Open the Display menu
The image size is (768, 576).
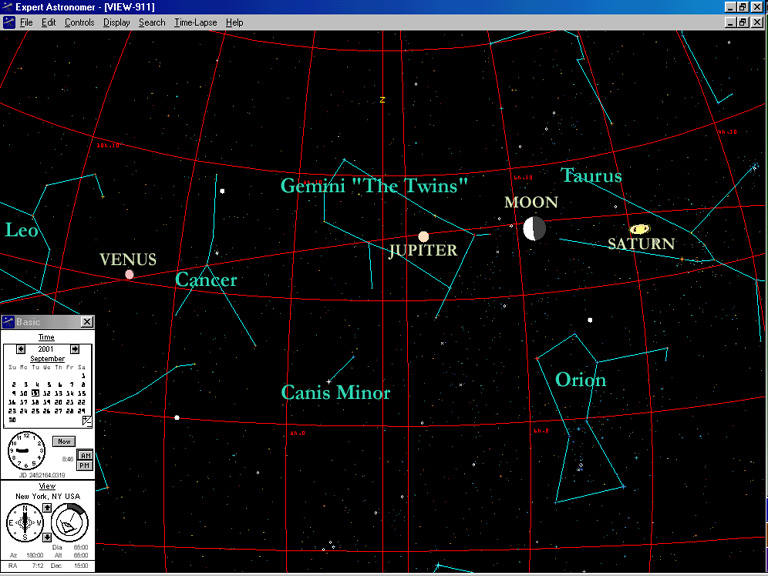(116, 22)
